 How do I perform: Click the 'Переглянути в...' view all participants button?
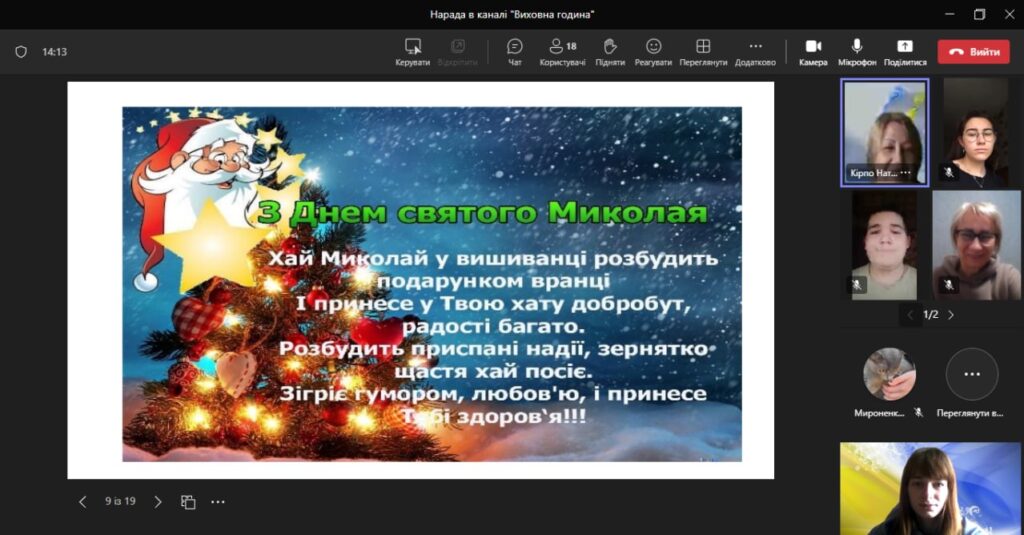[x=971, y=375]
